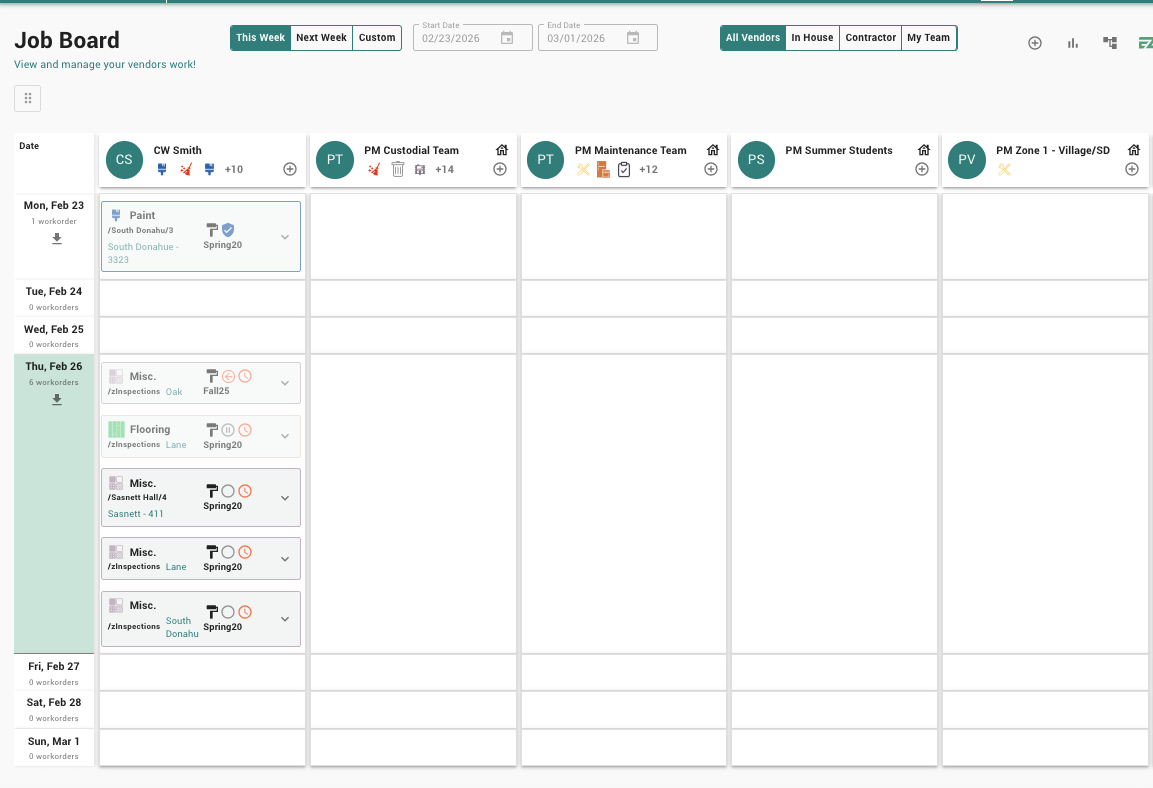This screenshot has height=788, width=1153.
Task: Expand the Misc. Fall25 Oak card
Action: pyautogui.click(x=285, y=383)
